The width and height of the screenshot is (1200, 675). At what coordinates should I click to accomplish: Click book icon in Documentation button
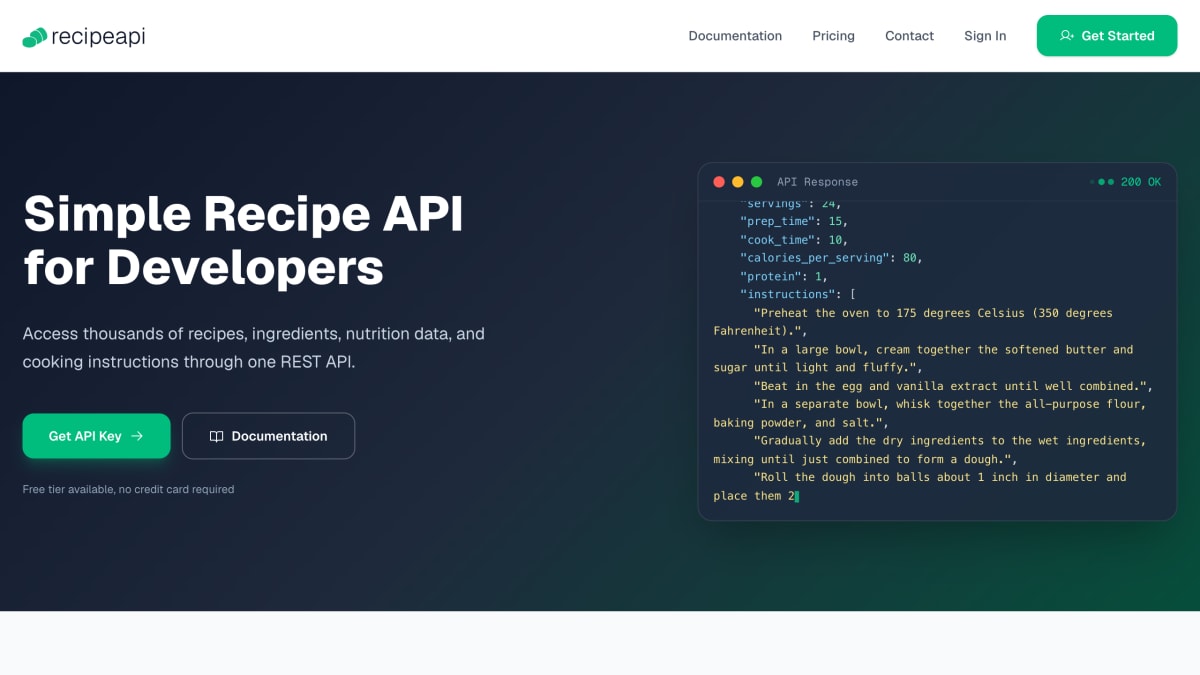tap(216, 436)
